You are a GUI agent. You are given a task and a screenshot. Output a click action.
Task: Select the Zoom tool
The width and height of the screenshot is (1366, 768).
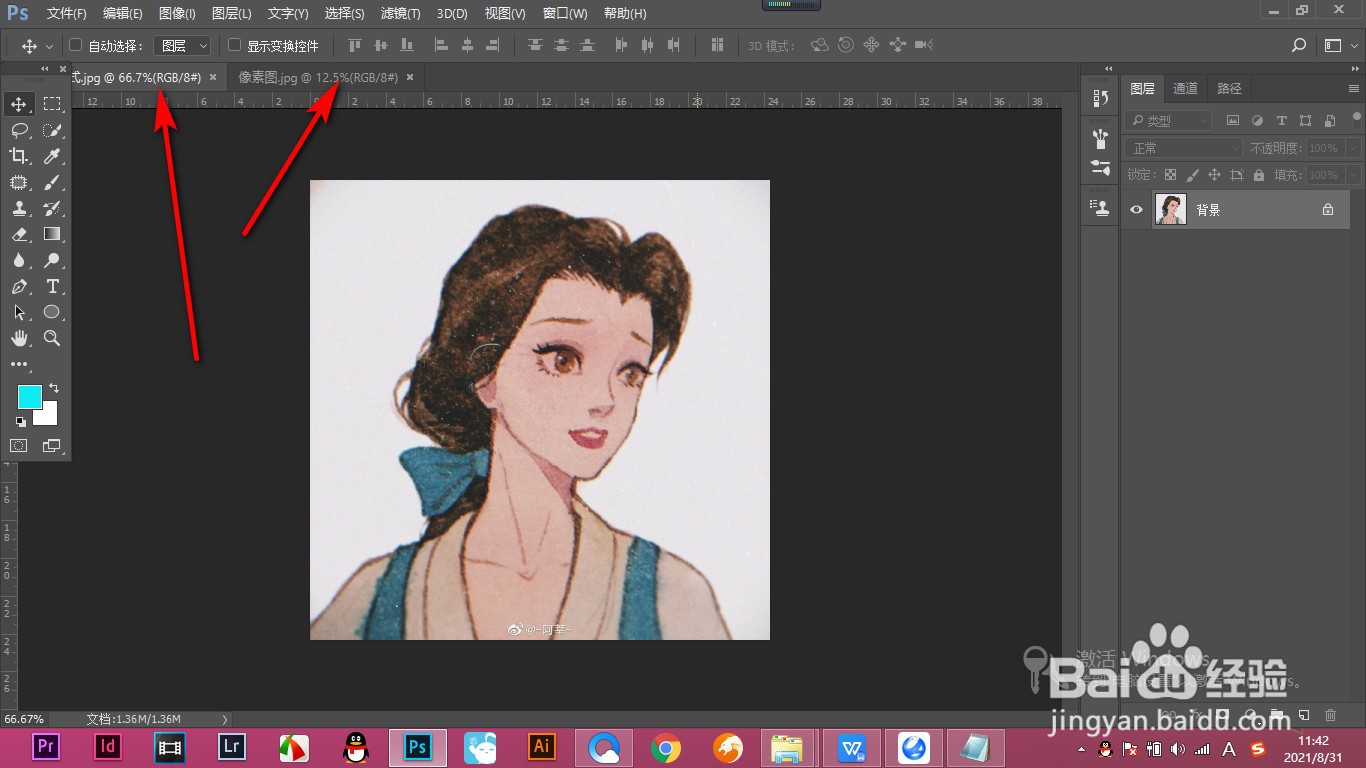coord(52,338)
